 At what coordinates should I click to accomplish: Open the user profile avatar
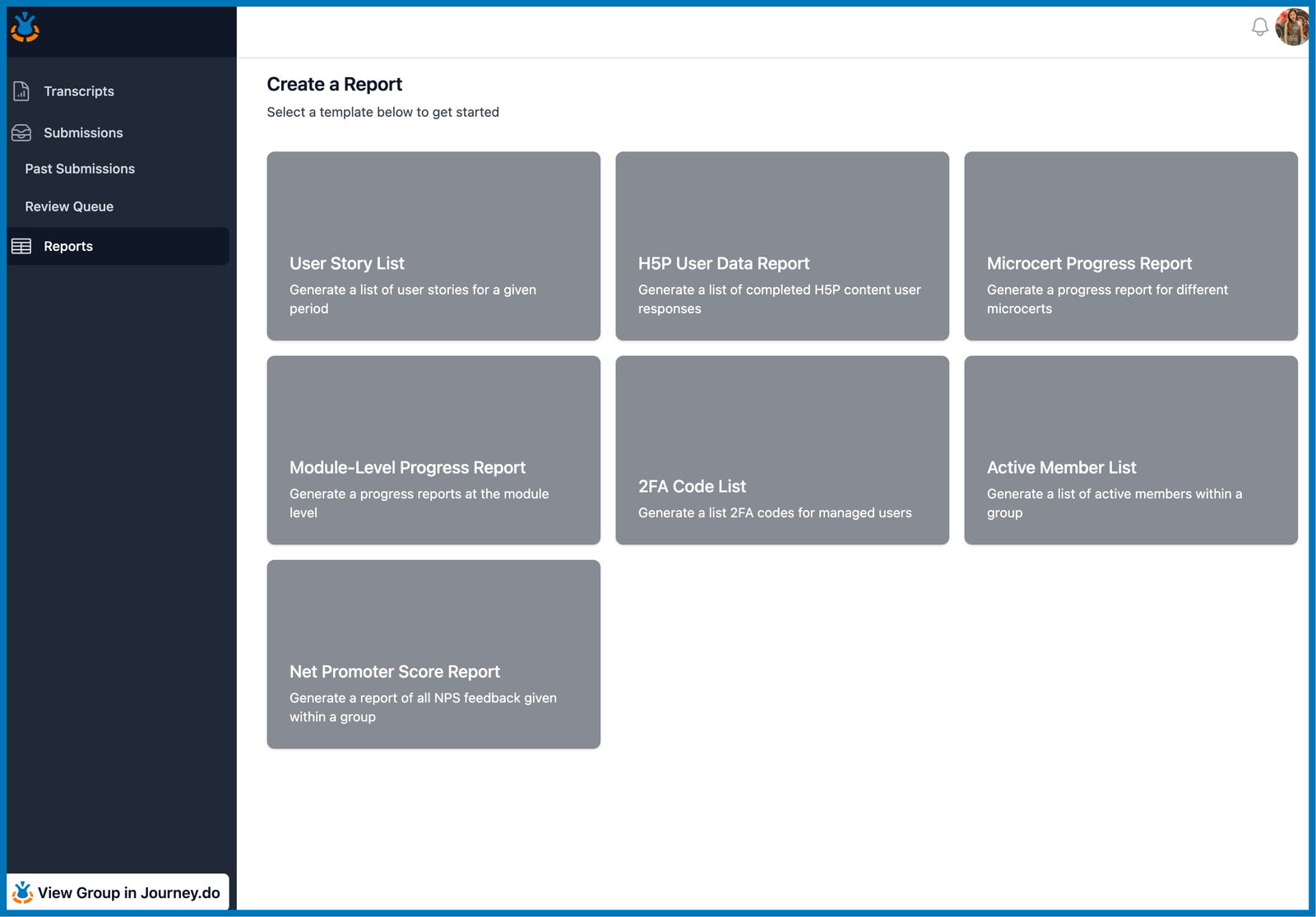click(1292, 27)
